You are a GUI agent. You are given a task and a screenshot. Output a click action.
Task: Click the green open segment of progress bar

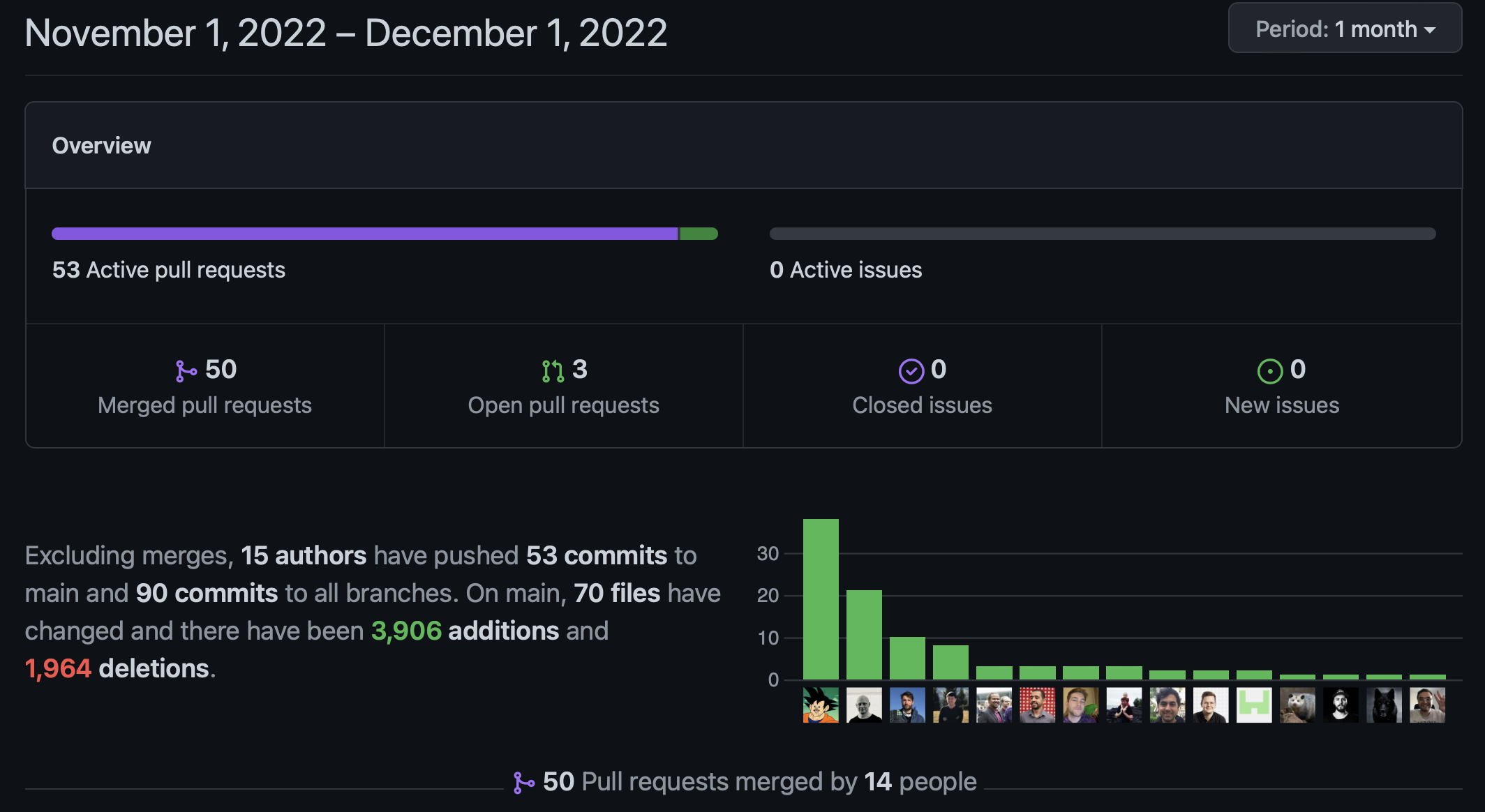pos(699,234)
